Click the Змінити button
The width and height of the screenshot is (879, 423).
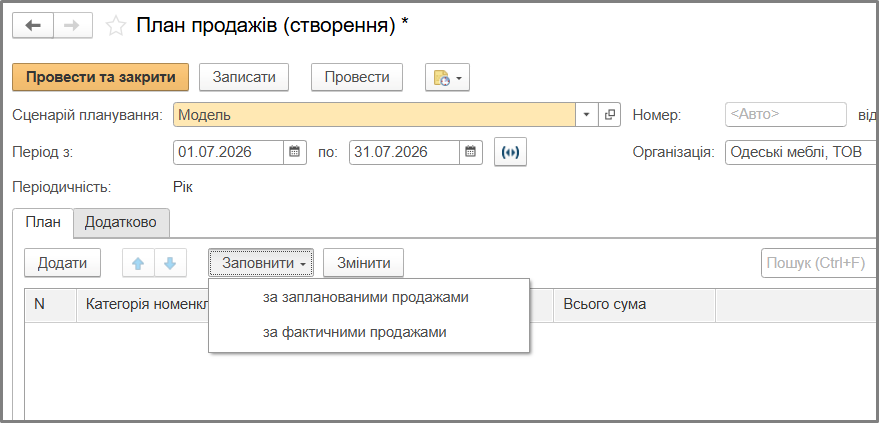[363, 263]
